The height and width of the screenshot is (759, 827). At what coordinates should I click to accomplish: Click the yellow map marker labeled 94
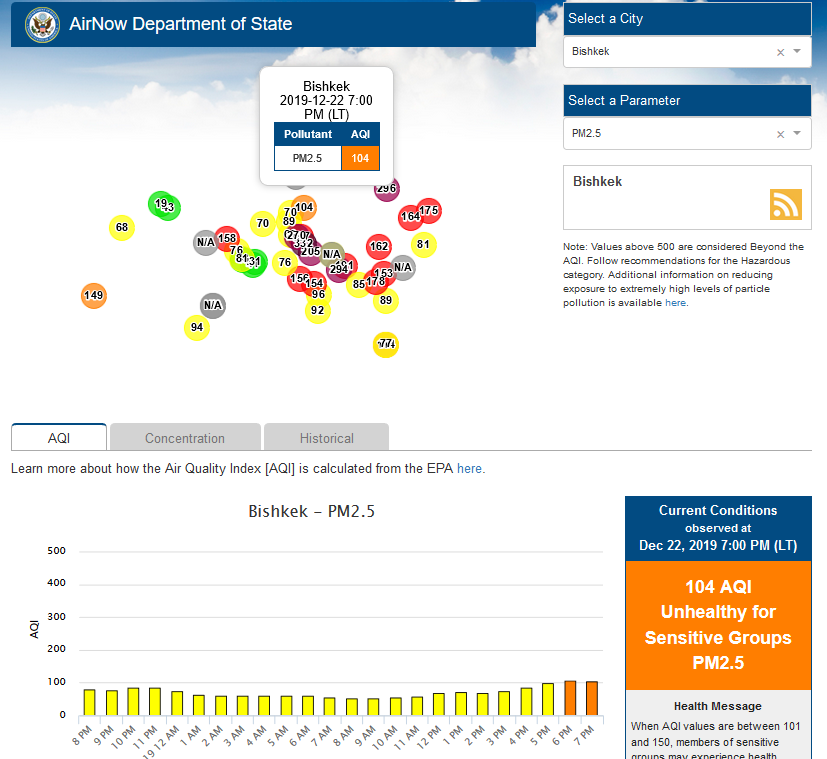point(197,328)
